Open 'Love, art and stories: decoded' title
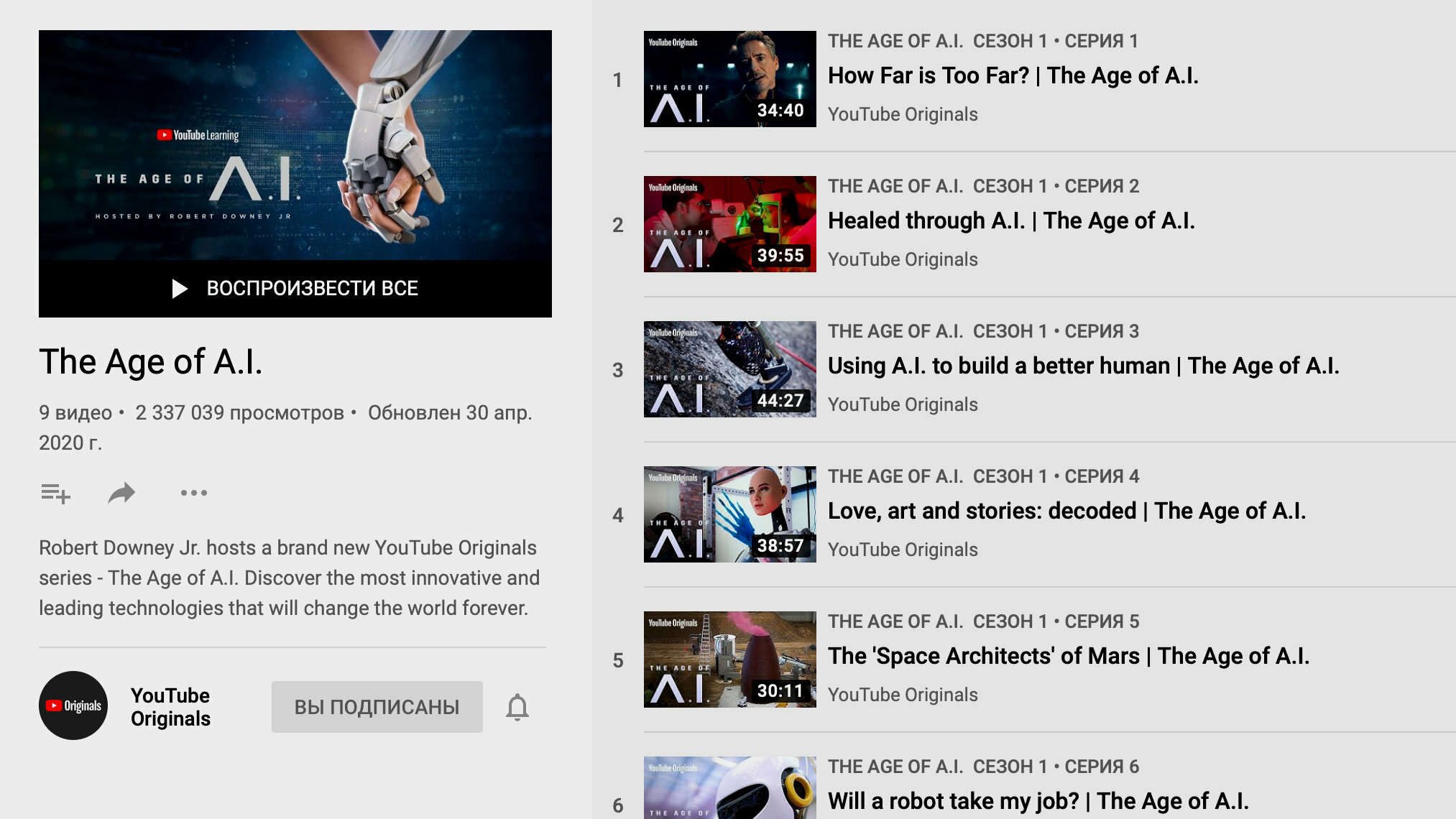Image resolution: width=1456 pixels, height=819 pixels. pyautogui.click(x=1067, y=511)
